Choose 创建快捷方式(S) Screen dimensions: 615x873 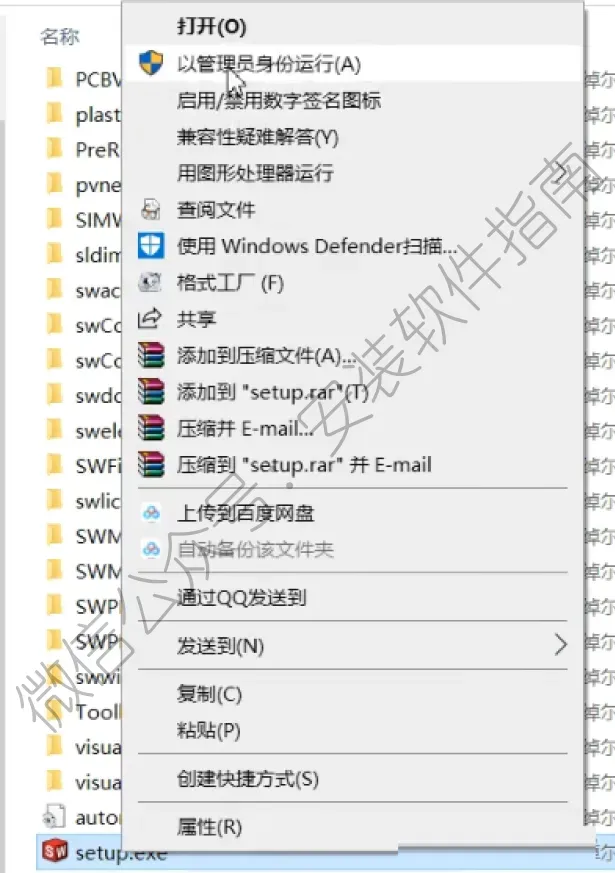(x=248, y=779)
